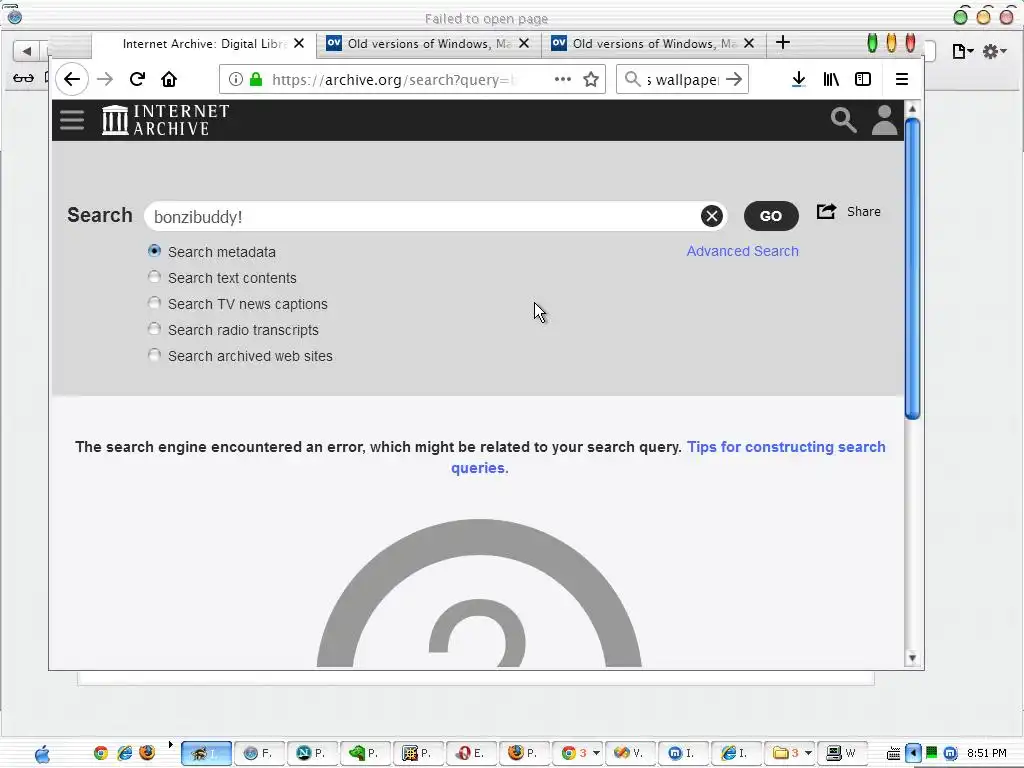Switch to the Netscape taskbar button labeled P.
The width and height of the screenshot is (1024, 768).
click(x=312, y=753)
